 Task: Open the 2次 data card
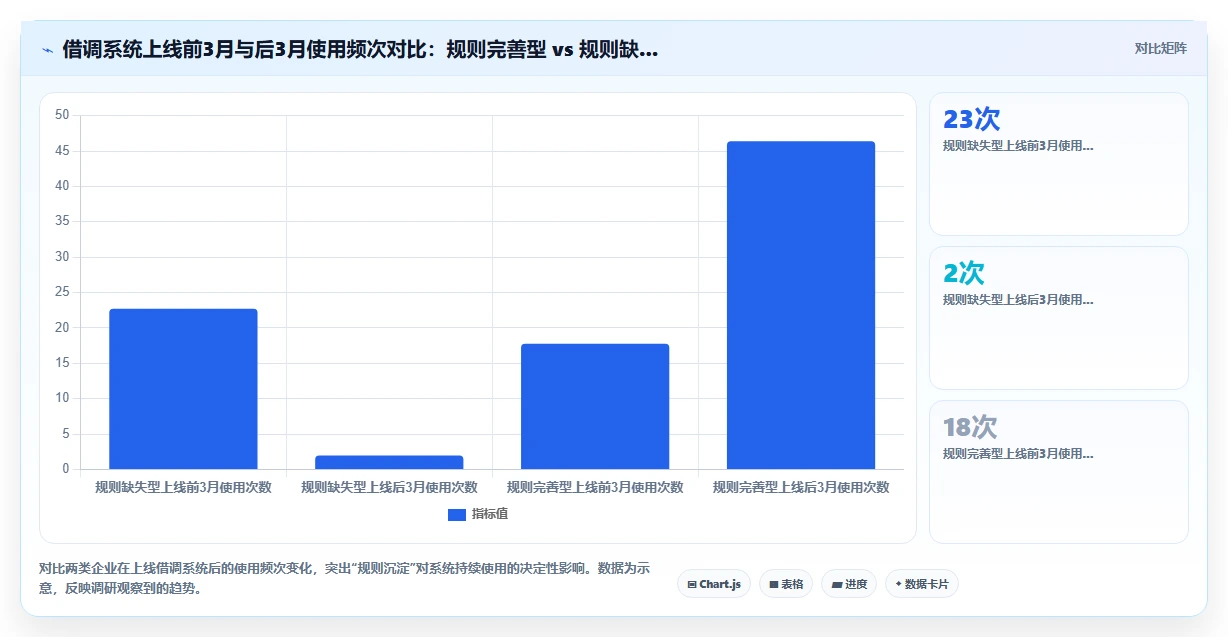coord(1059,318)
